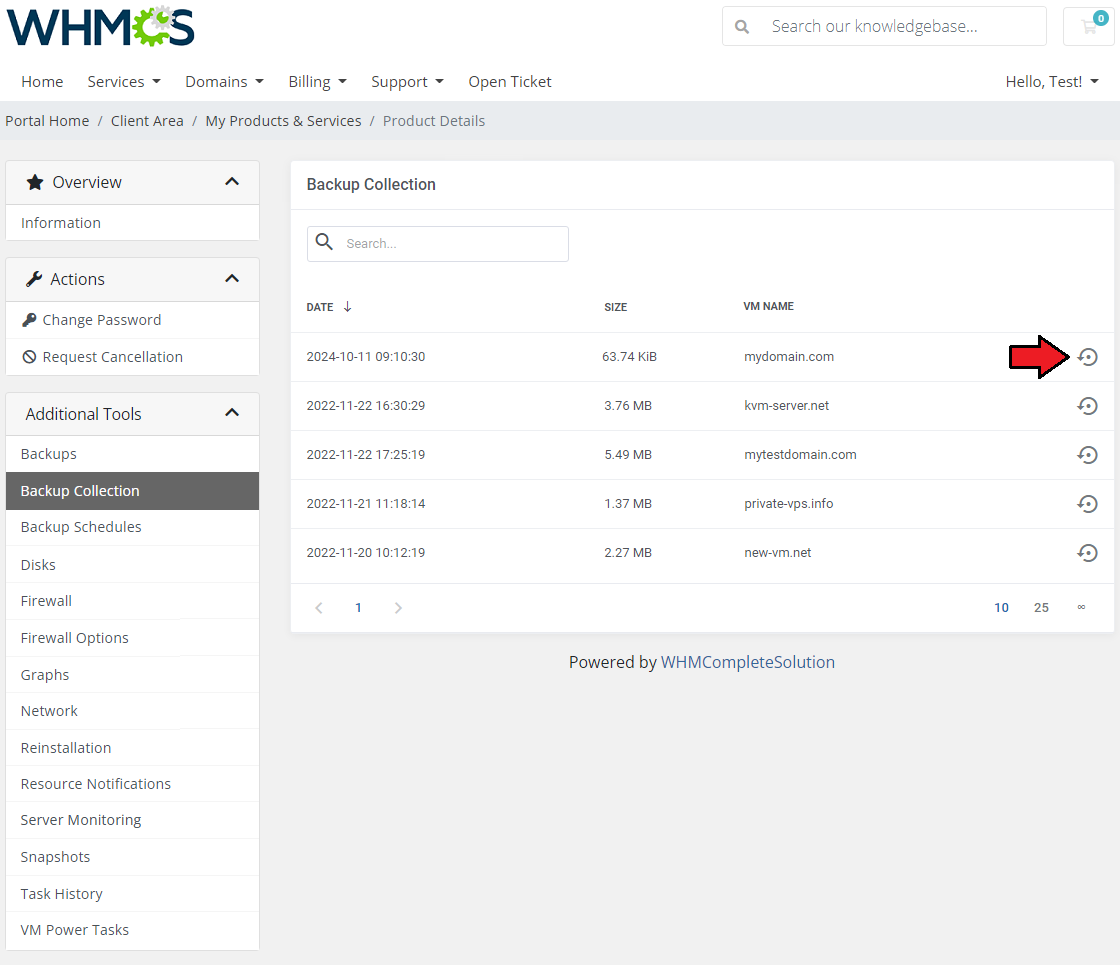
Task: Open Snapshots sidebar item
Action: [132, 857]
